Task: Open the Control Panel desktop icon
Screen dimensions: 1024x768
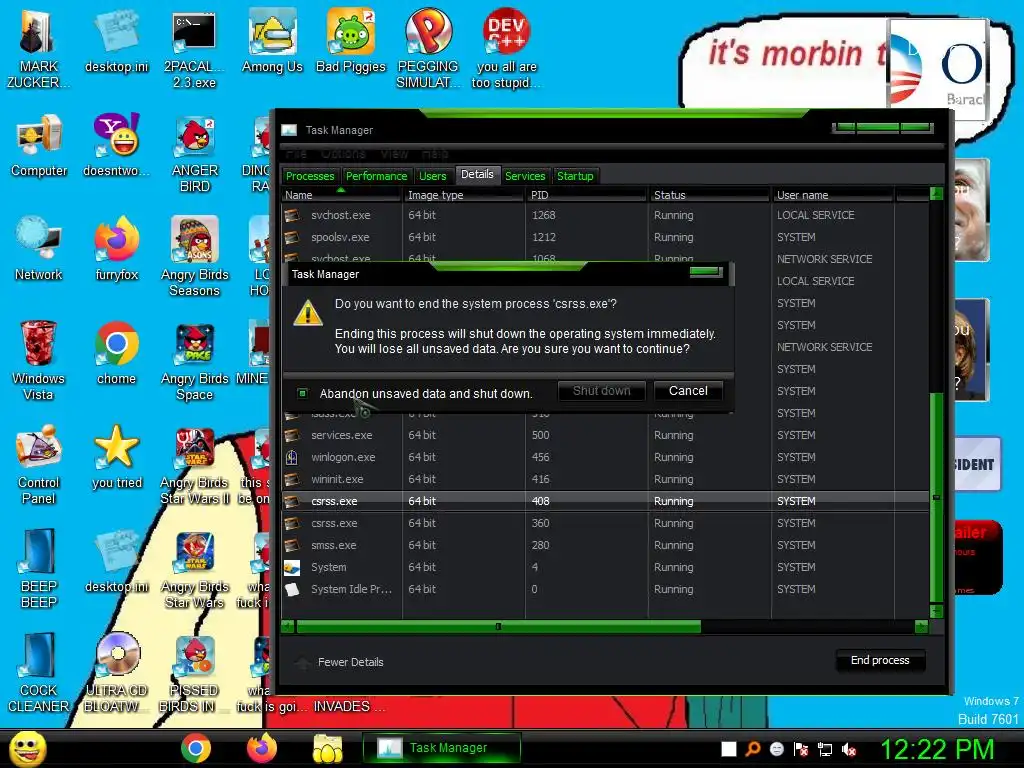Action: pyautogui.click(x=38, y=464)
